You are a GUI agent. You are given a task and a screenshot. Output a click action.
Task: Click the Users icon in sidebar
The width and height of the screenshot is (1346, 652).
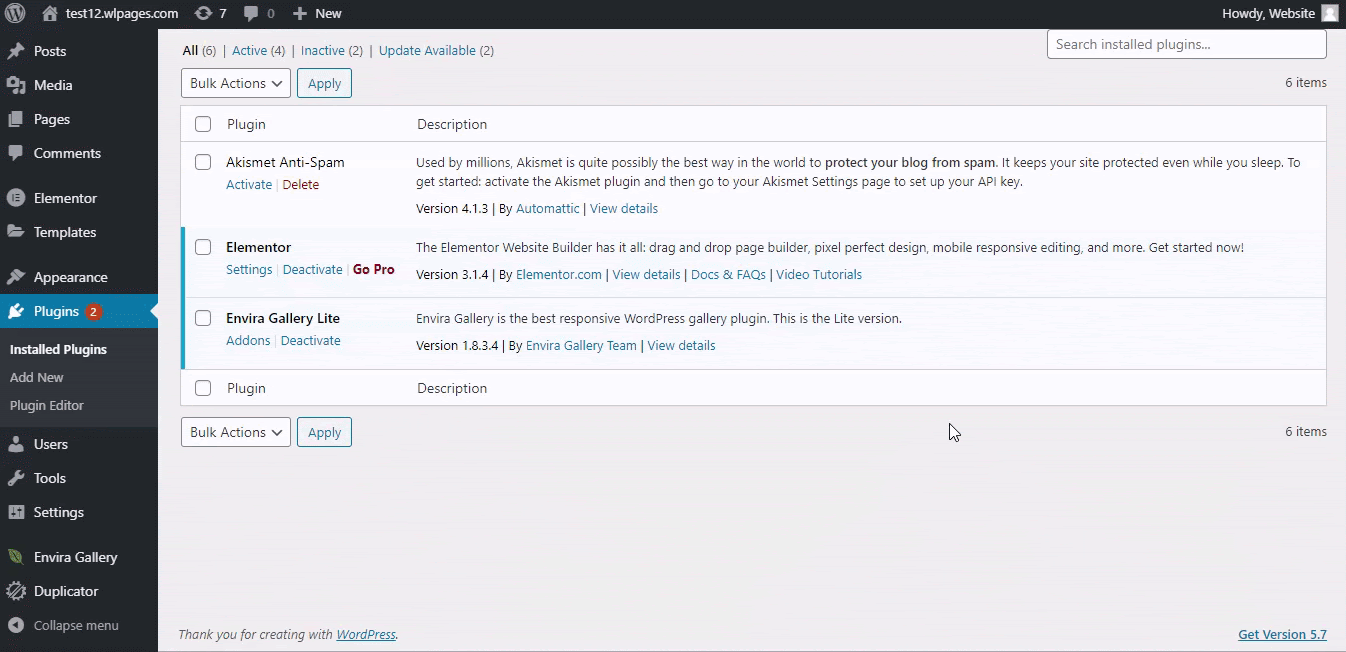point(15,444)
